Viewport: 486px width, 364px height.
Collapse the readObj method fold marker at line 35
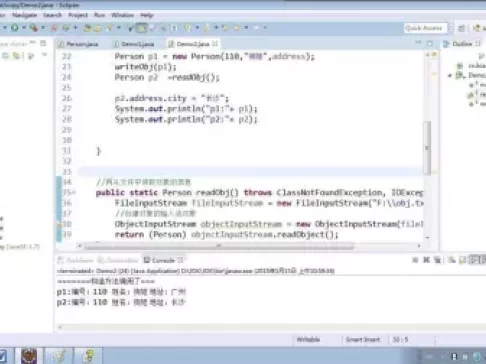tap(74, 192)
